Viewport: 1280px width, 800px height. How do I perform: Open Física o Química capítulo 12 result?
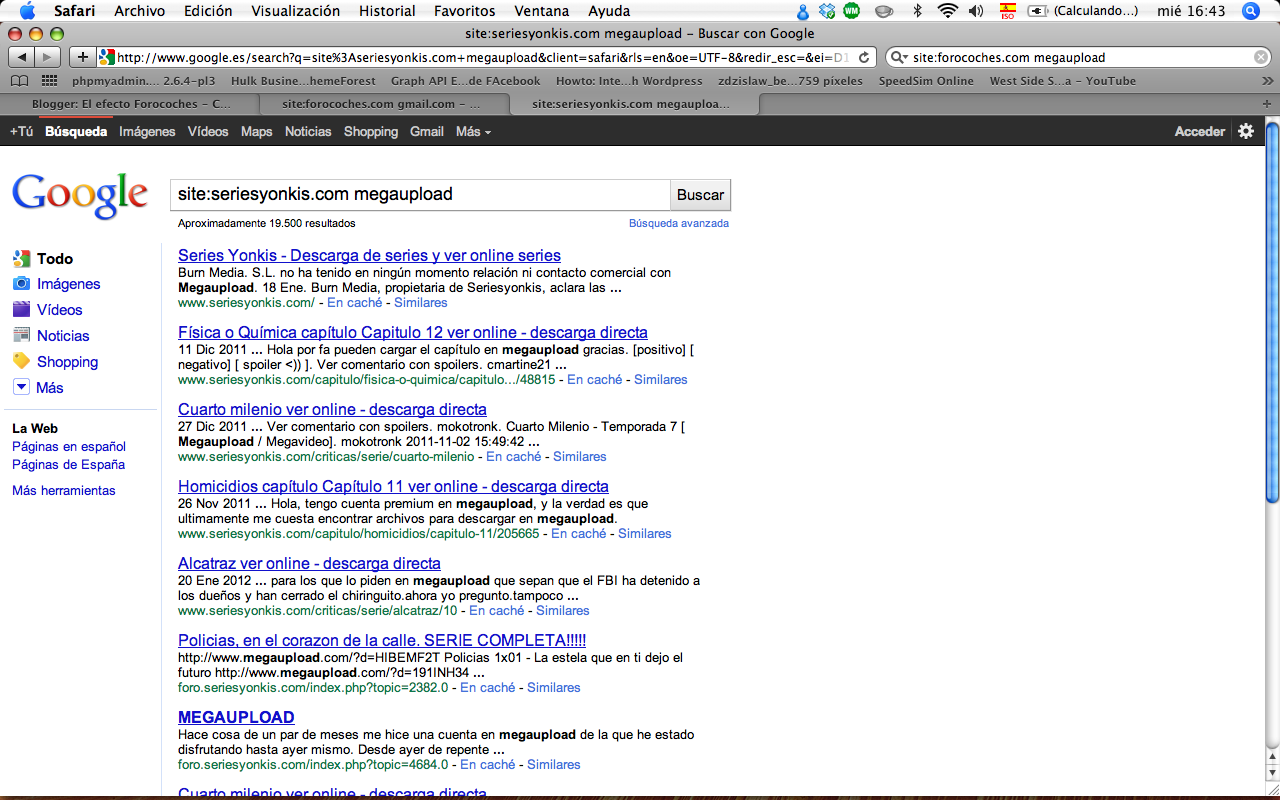point(413,333)
